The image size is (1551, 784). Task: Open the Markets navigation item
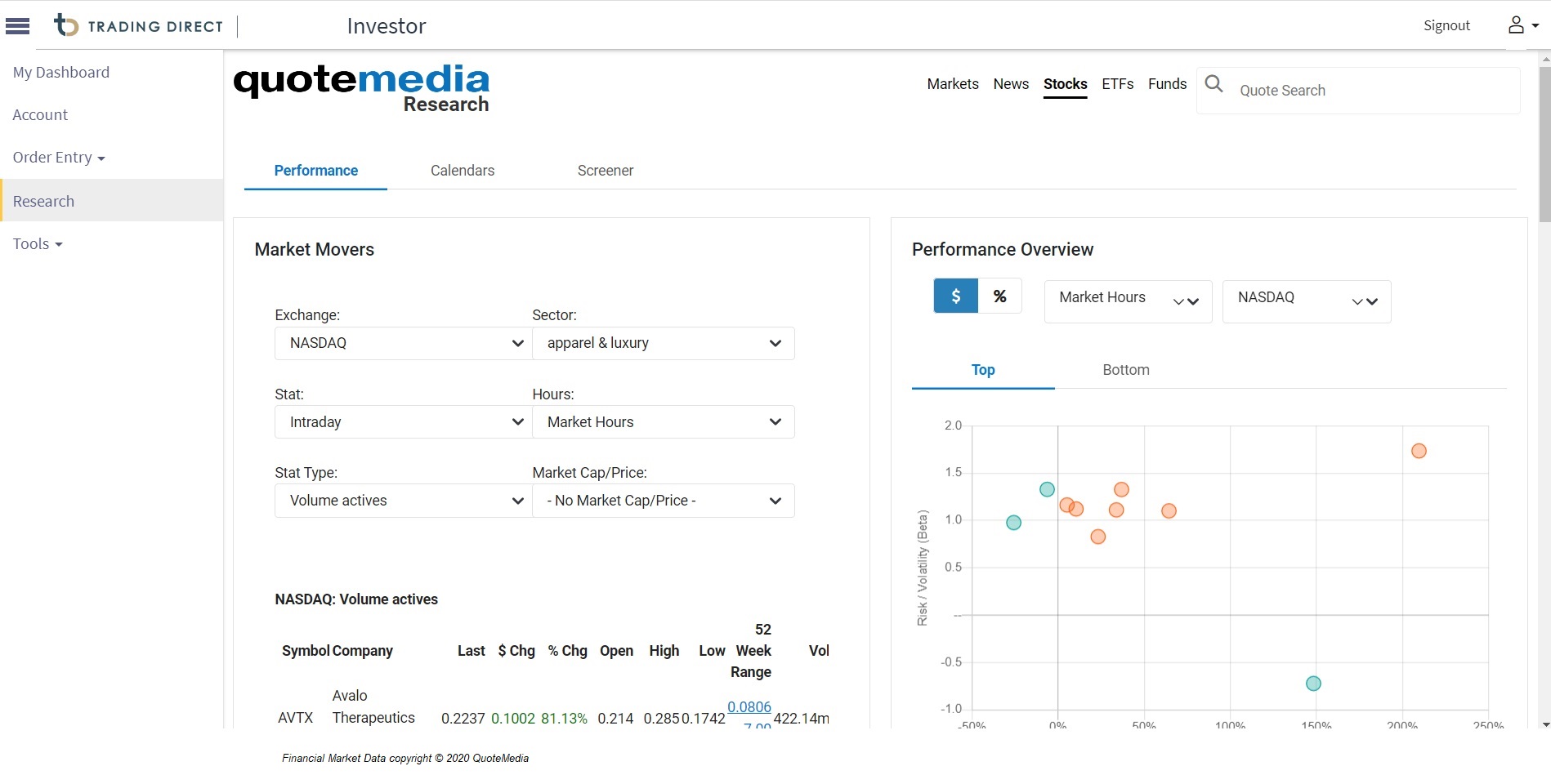click(x=953, y=84)
